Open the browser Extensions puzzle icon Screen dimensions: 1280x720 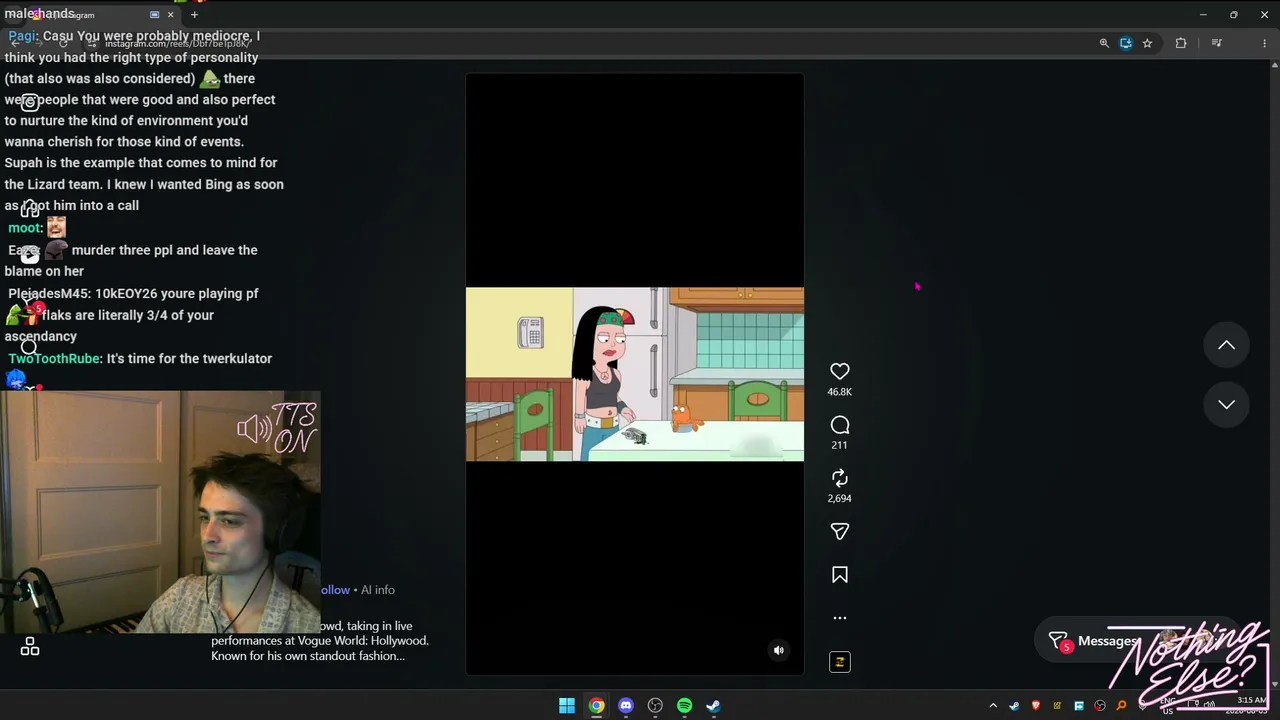point(1181,43)
